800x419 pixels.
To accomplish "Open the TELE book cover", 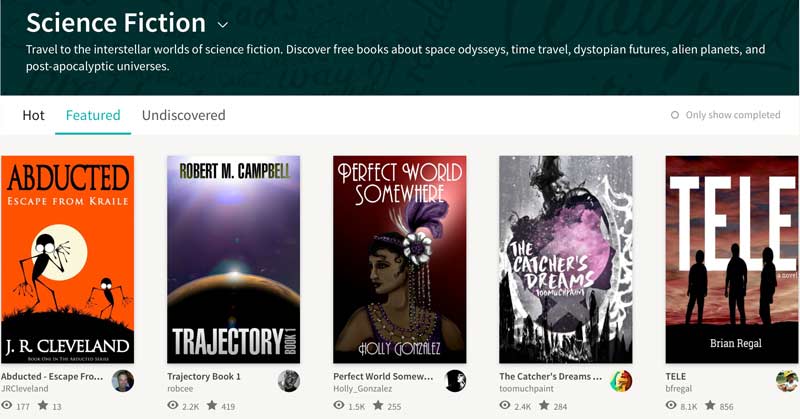I will (x=732, y=259).
